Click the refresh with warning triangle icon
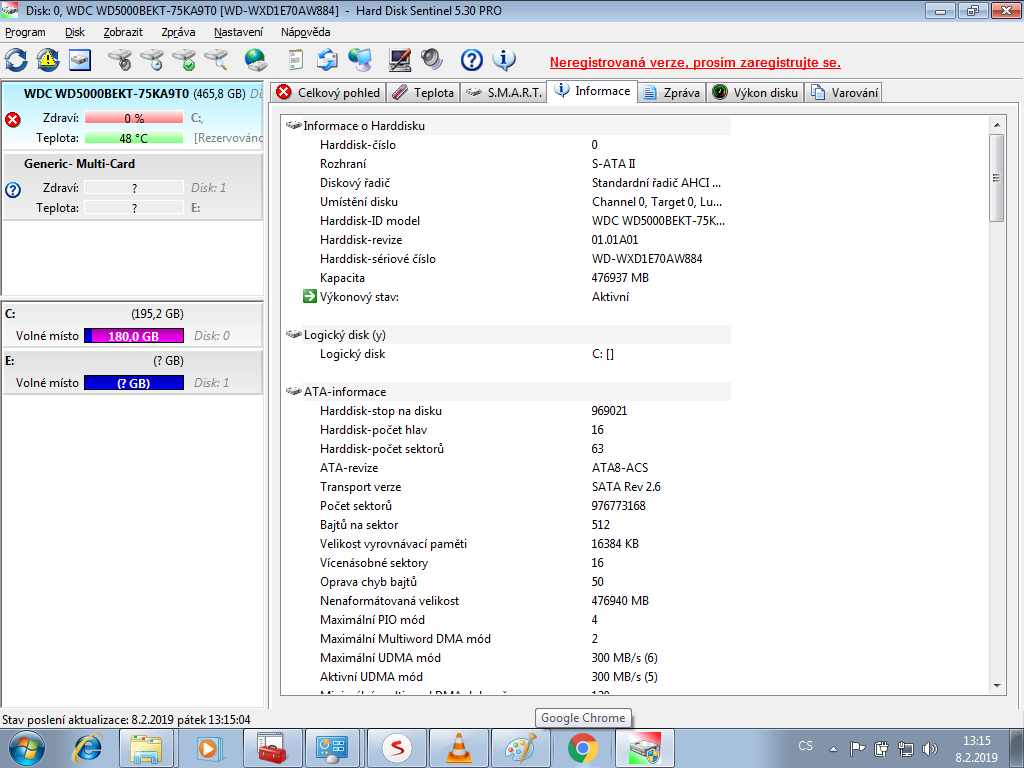 [48, 59]
